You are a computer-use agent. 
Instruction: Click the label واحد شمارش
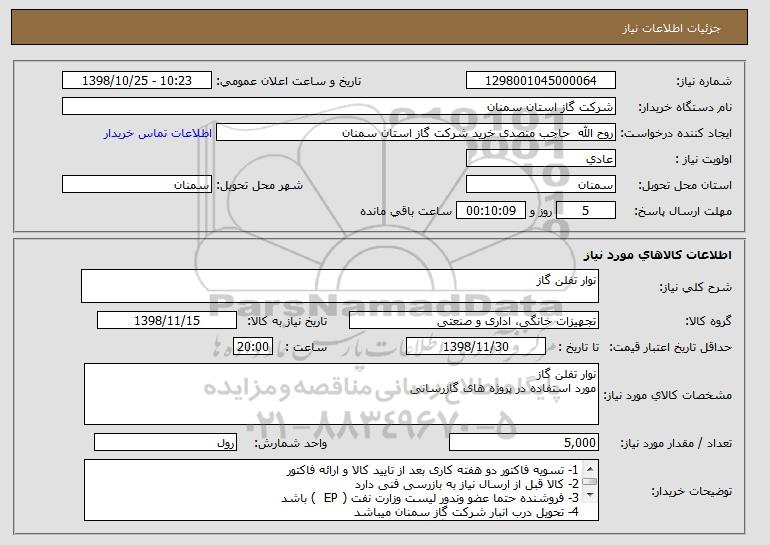point(290,443)
